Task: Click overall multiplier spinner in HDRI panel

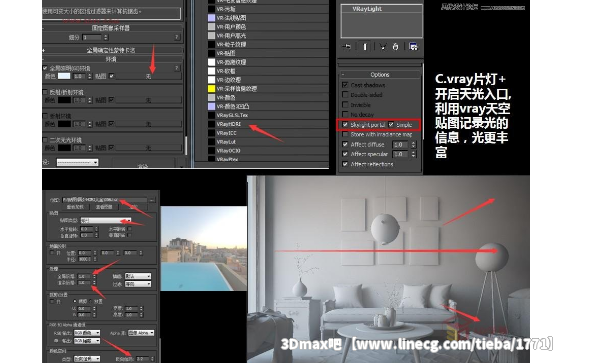Action: pos(94,276)
